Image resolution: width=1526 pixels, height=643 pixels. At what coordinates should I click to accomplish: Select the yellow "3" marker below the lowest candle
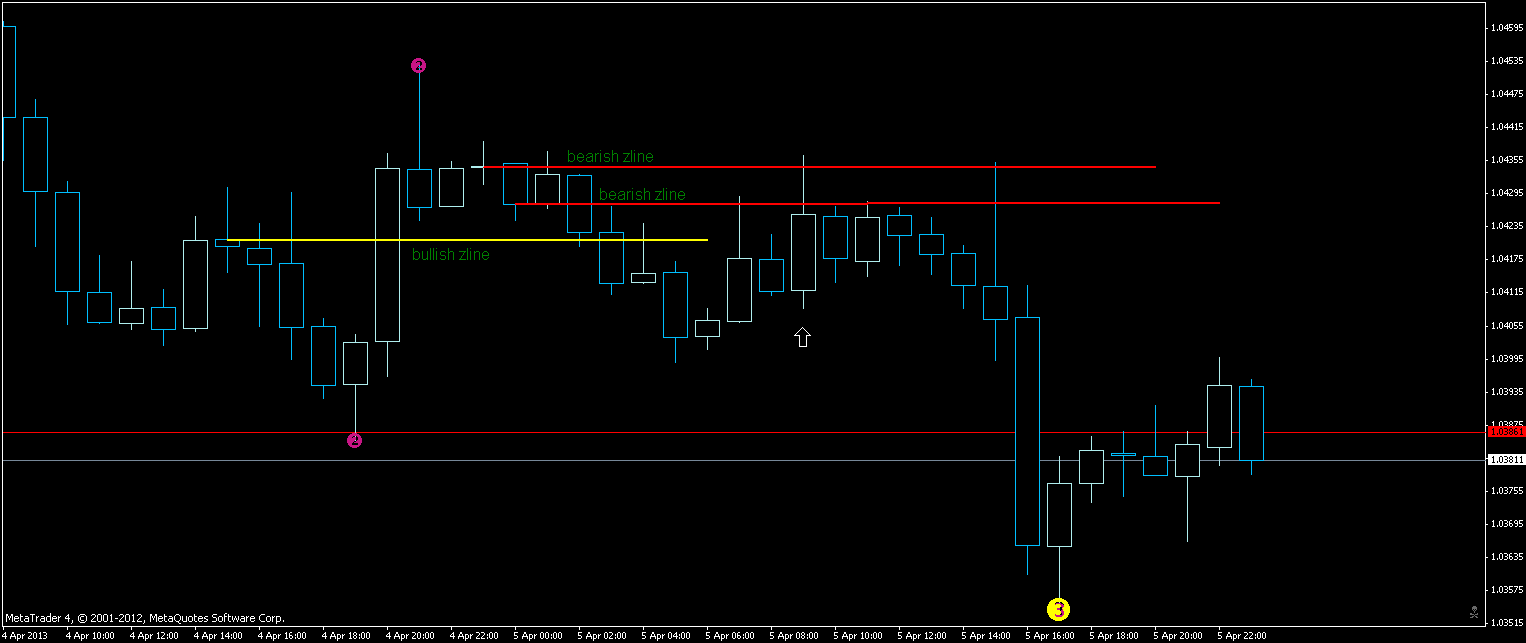(x=1057, y=607)
